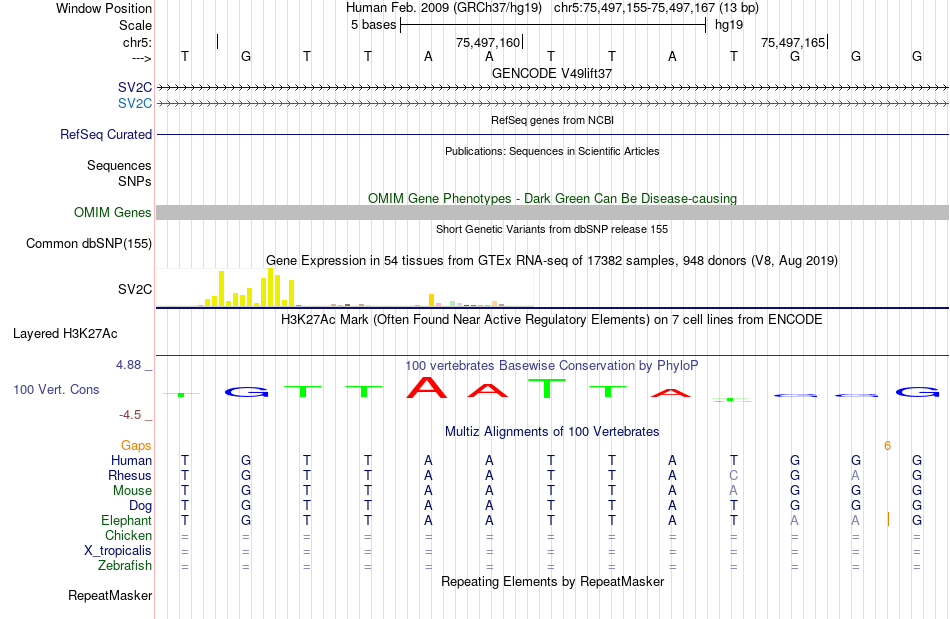Image resolution: width=950 pixels, height=619 pixels.
Task: Click the gray OMIM Genes bar
Action: 552,212
